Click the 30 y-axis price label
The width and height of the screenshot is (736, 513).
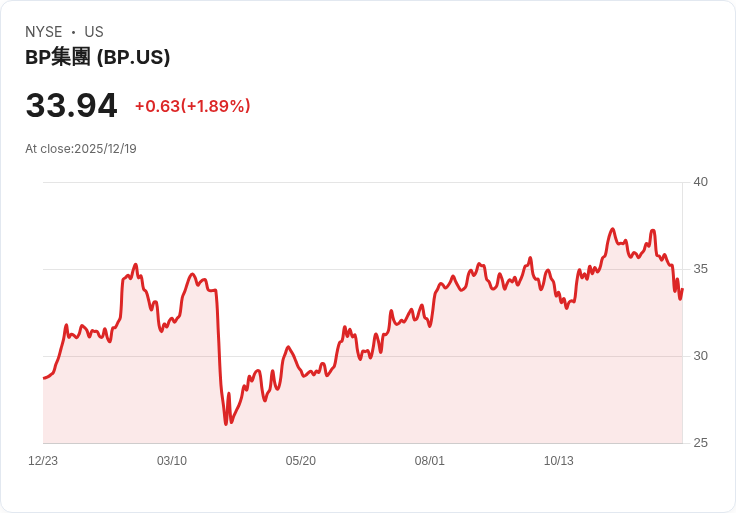click(700, 356)
